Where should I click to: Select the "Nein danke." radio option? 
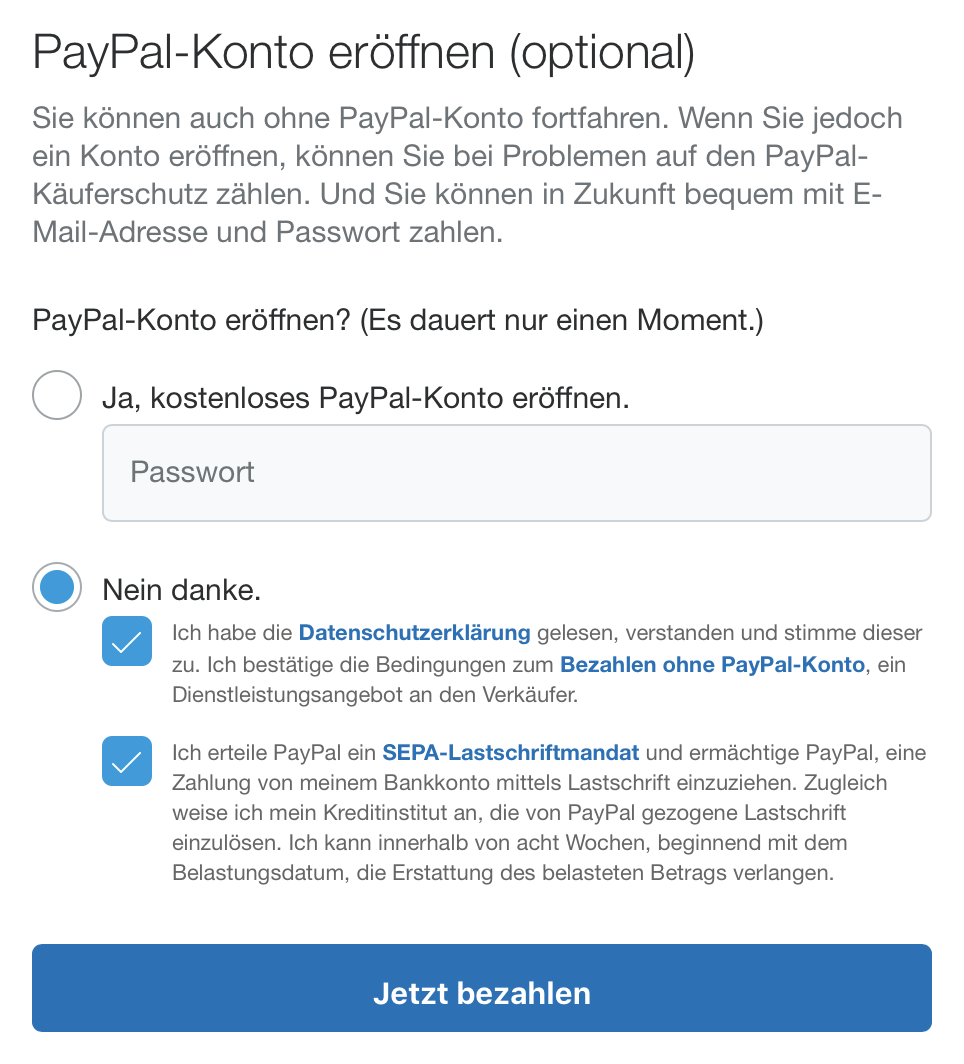click(57, 588)
